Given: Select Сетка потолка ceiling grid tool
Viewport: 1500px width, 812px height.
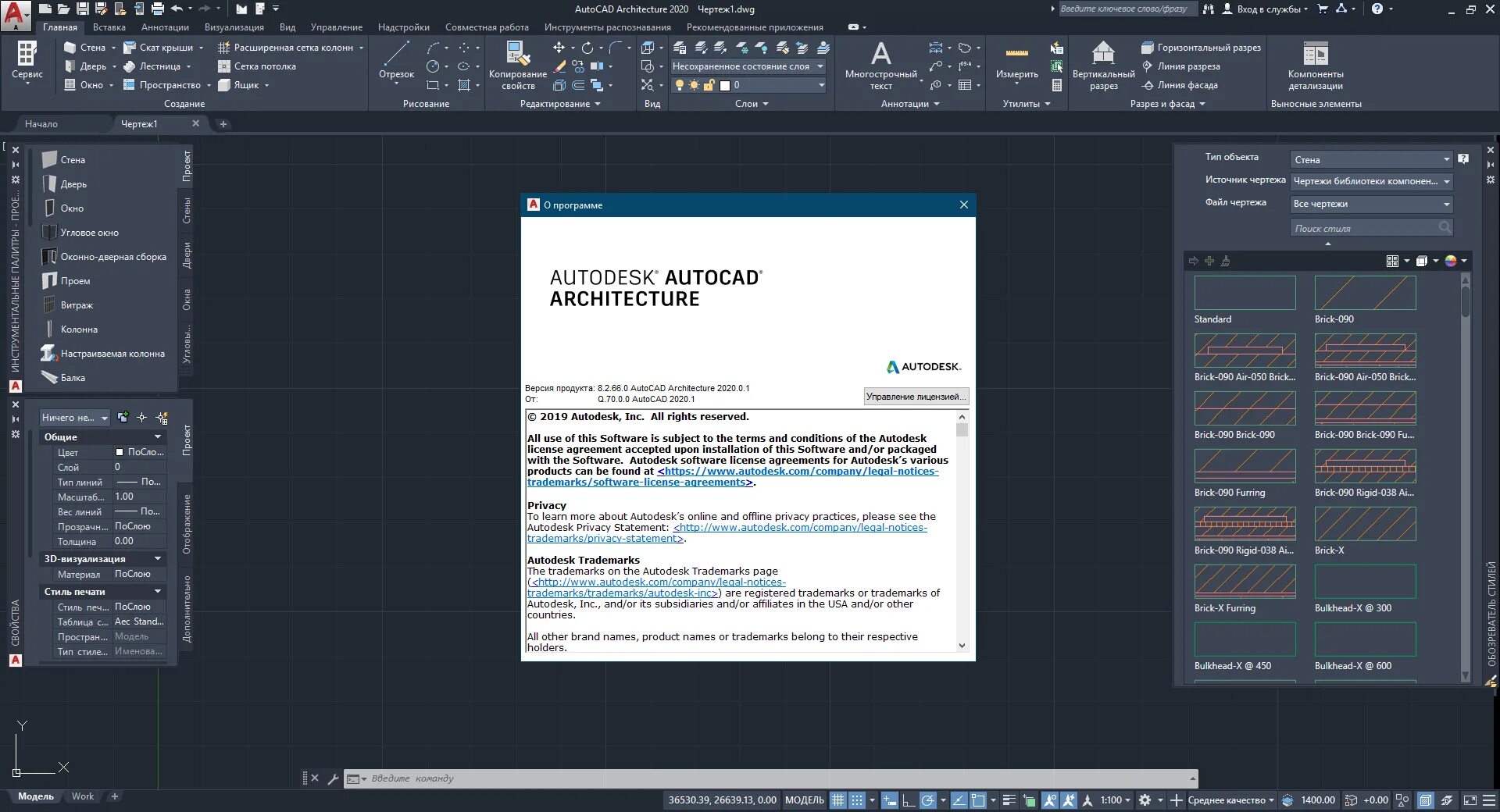Looking at the screenshot, I should (x=257, y=66).
